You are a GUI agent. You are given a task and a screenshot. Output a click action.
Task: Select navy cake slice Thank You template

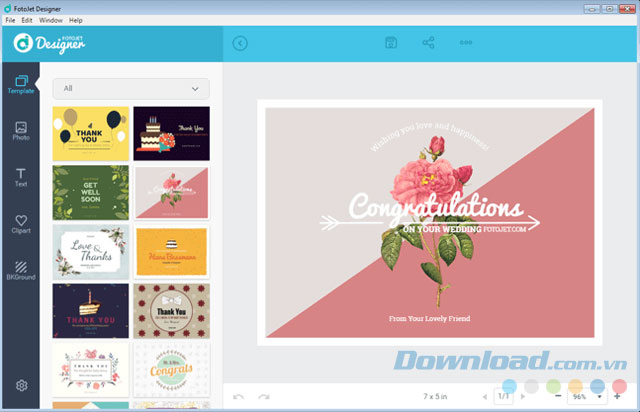(91, 311)
